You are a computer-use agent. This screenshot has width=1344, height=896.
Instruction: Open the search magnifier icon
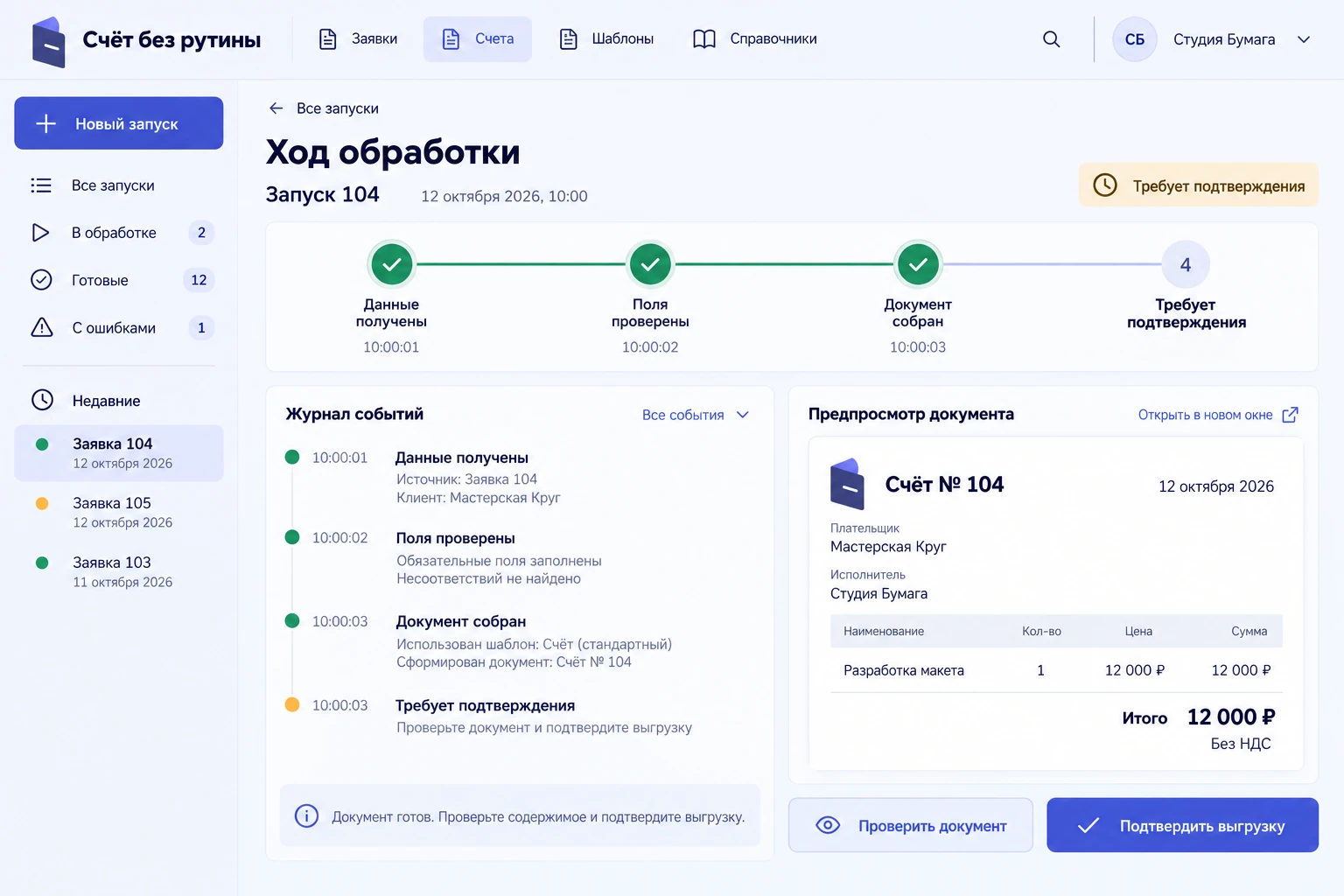[1052, 39]
